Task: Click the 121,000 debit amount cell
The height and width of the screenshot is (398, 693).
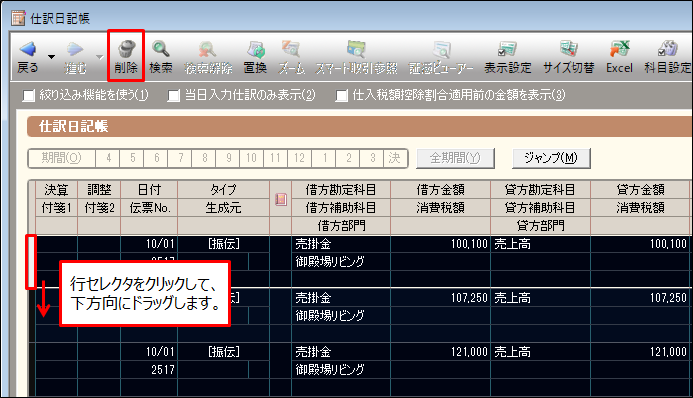Action: (x=441, y=352)
